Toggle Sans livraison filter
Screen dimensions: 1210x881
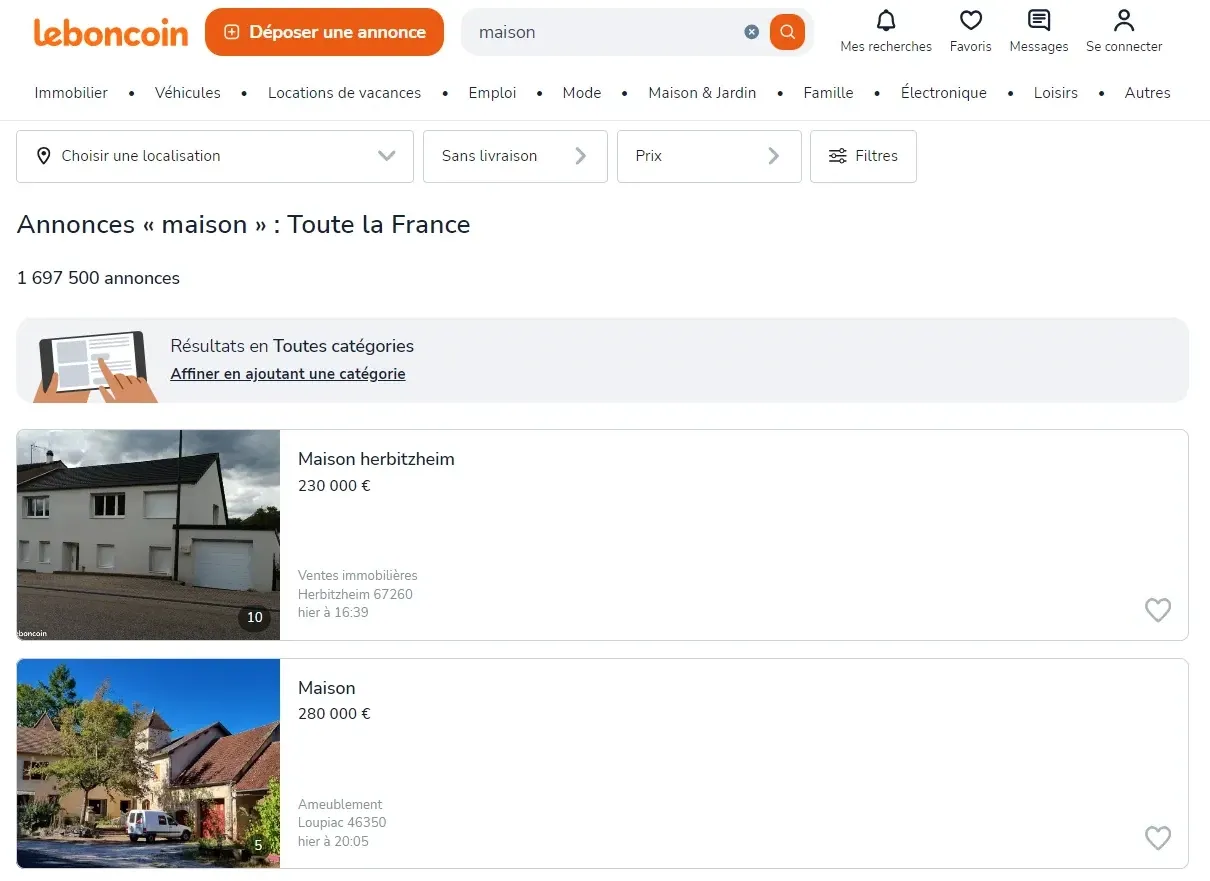pyautogui.click(x=489, y=156)
